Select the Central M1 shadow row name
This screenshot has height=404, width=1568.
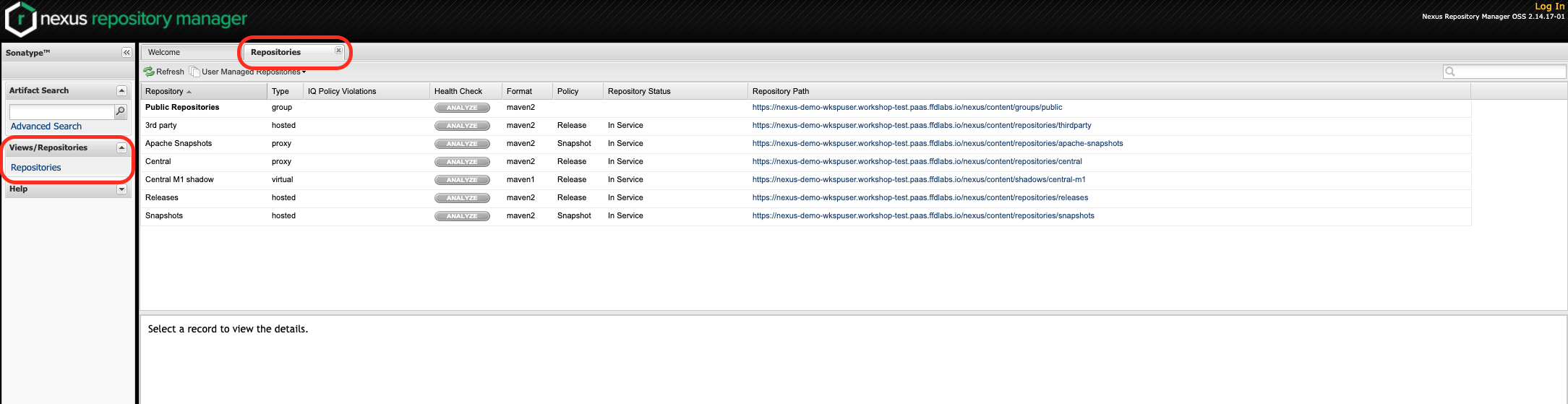point(179,179)
